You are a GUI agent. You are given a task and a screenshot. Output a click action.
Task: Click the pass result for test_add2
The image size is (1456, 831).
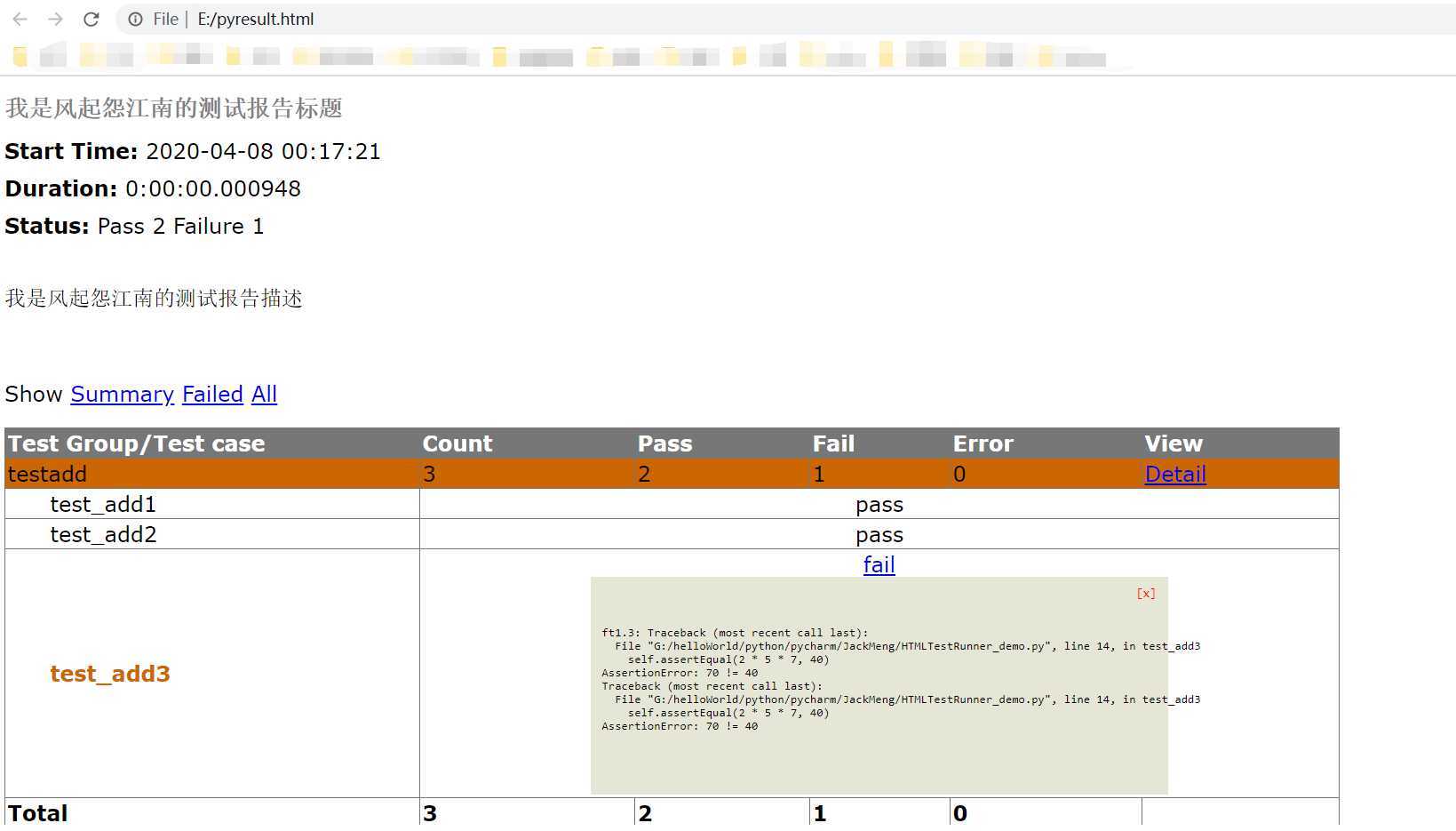[879, 535]
